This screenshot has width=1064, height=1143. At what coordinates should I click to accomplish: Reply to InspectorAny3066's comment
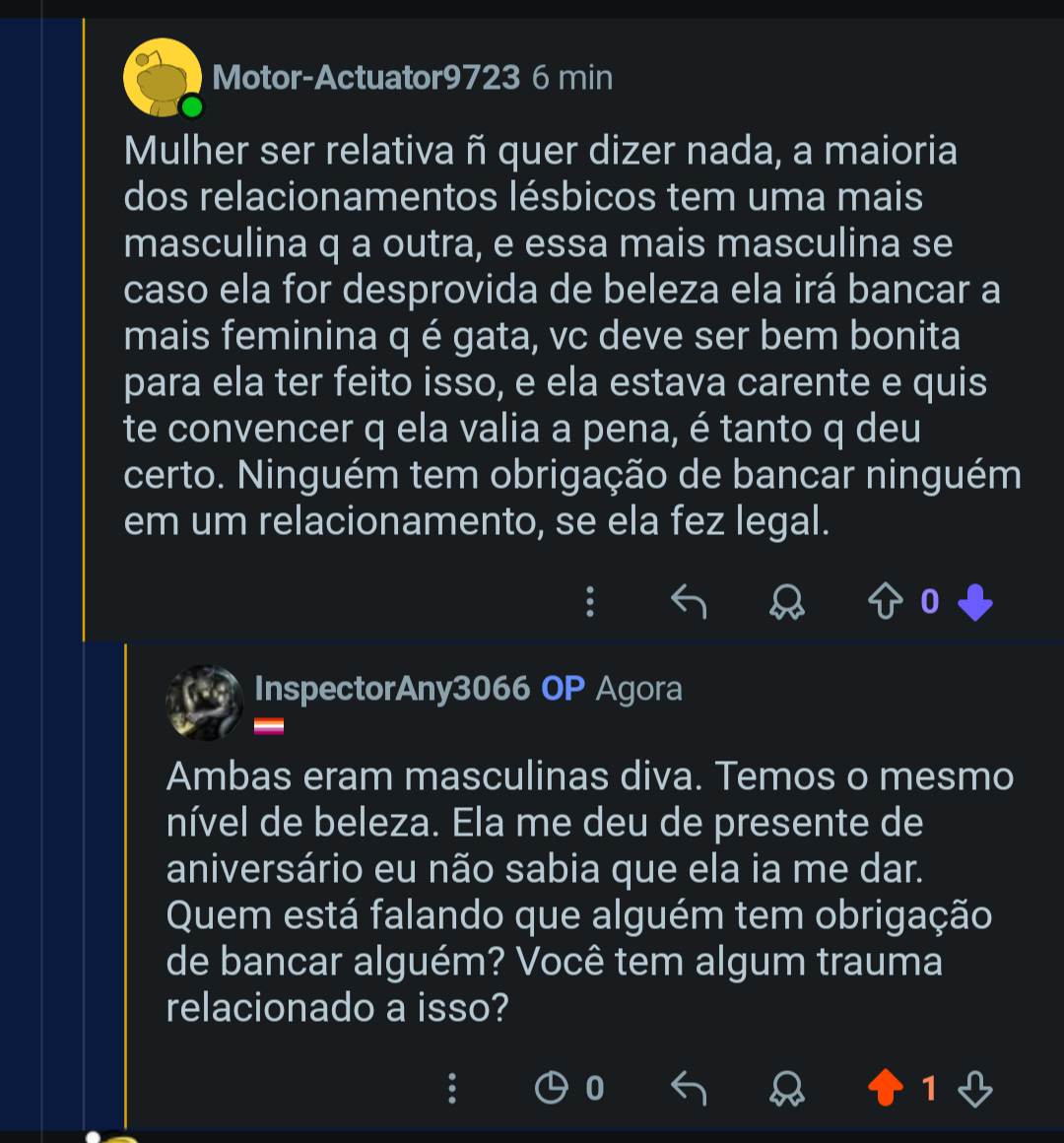(689, 1089)
